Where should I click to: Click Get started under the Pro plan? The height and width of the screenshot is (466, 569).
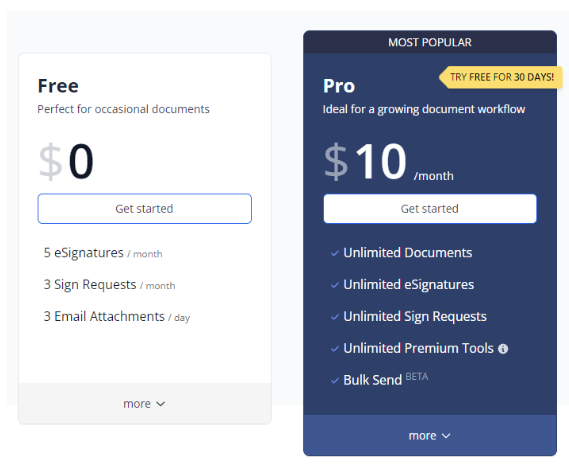point(430,209)
